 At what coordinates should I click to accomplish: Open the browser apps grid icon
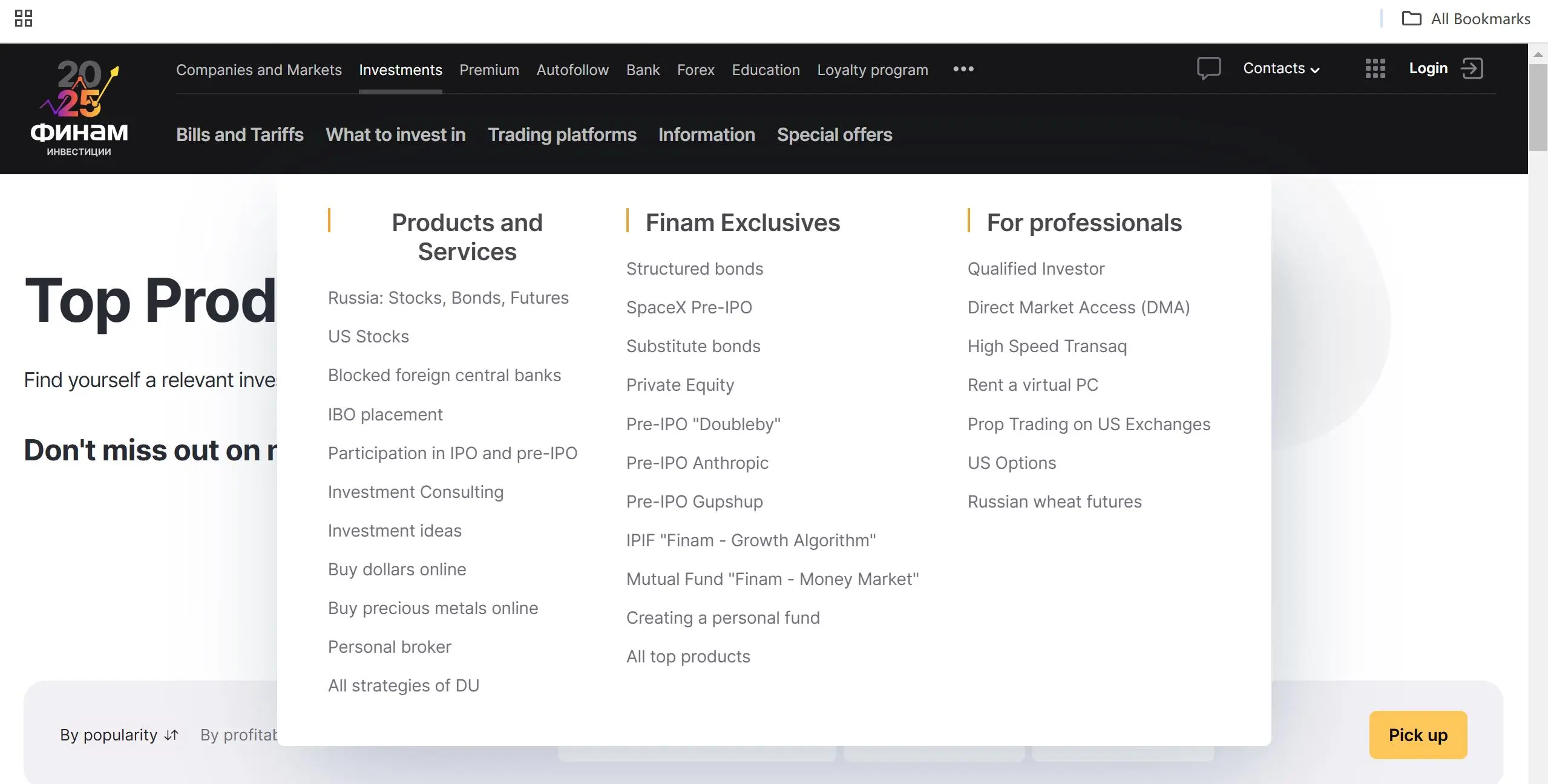pos(24,19)
